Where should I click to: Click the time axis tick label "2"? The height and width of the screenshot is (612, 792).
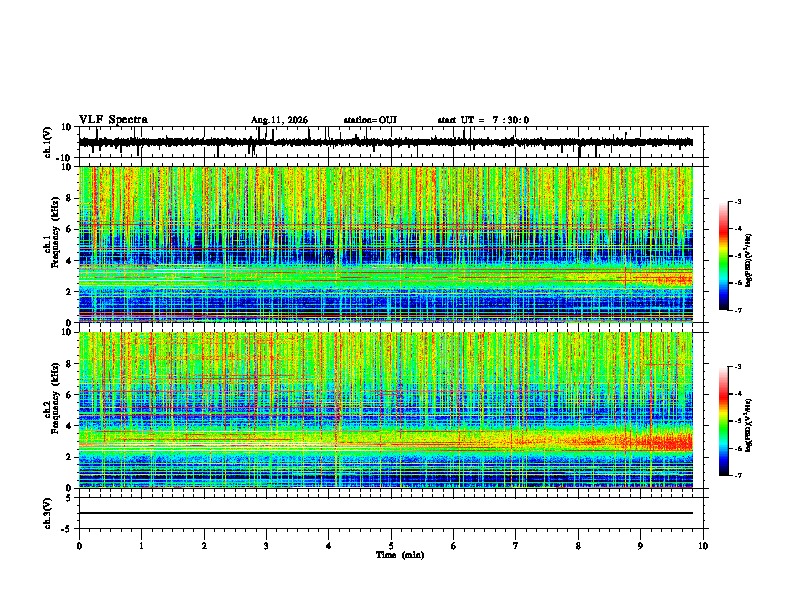point(204,546)
